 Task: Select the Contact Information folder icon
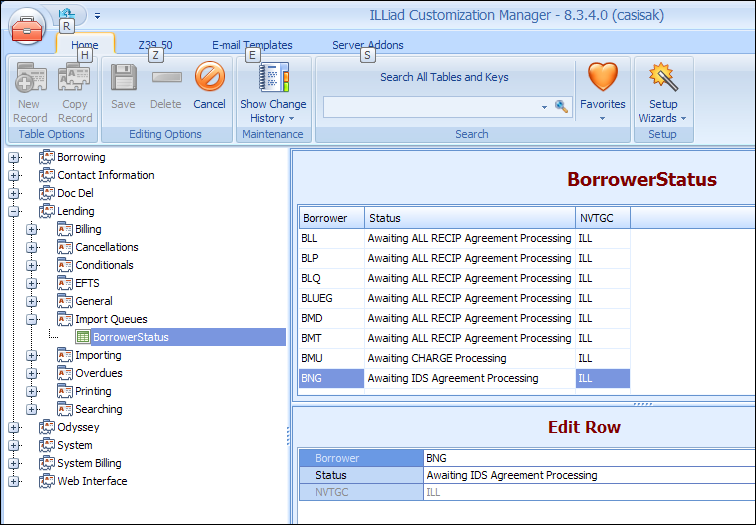[x=47, y=175]
